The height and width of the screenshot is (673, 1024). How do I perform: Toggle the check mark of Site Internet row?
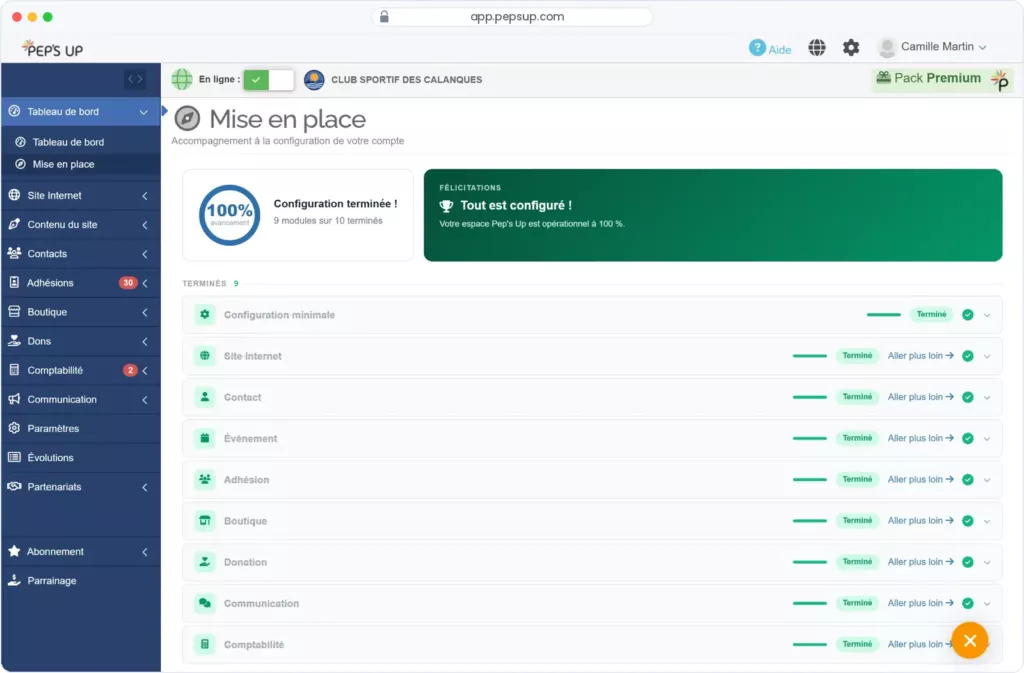pyautogui.click(x=968, y=356)
